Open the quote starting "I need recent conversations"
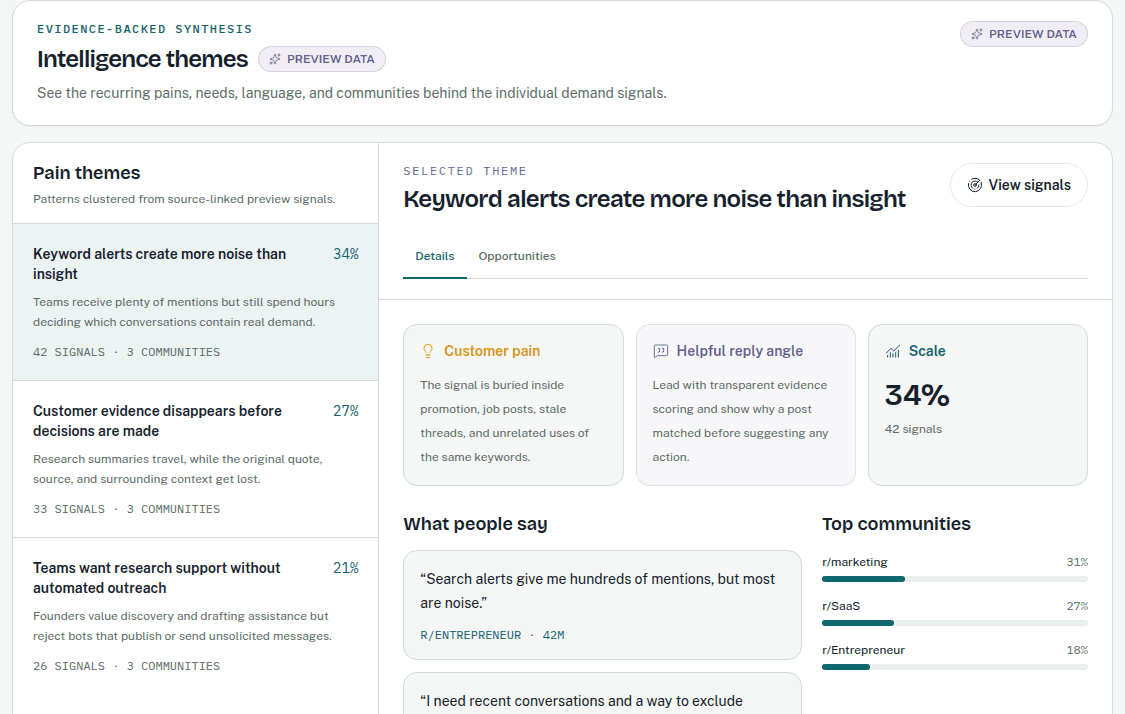The height and width of the screenshot is (714, 1125). (602, 693)
